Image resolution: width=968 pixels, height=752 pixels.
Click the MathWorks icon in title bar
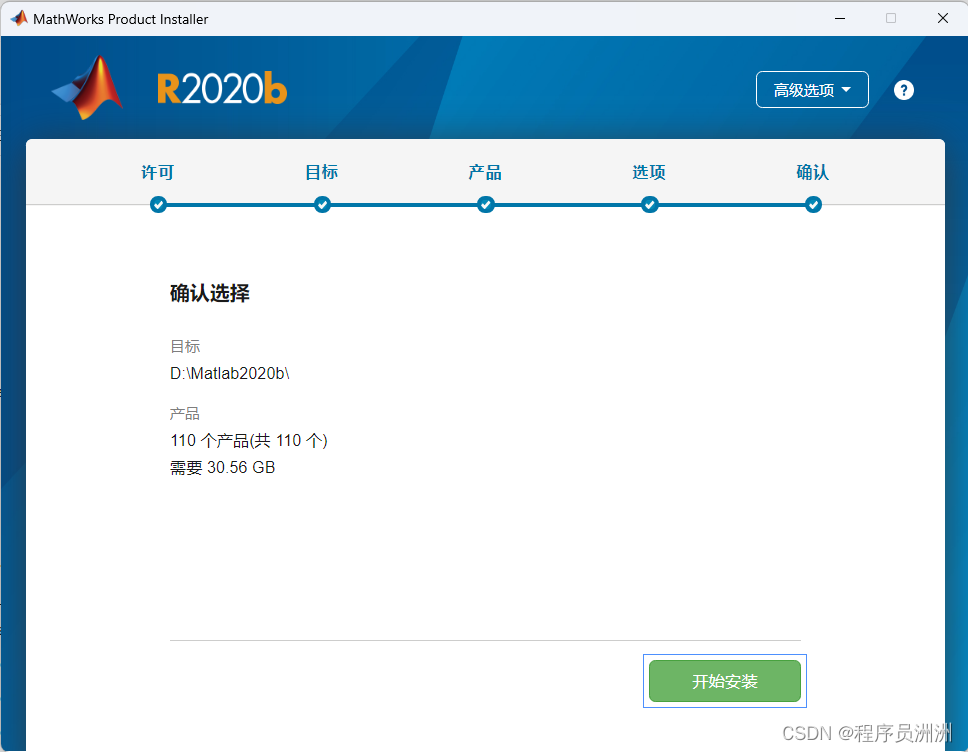click(x=19, y=19)
